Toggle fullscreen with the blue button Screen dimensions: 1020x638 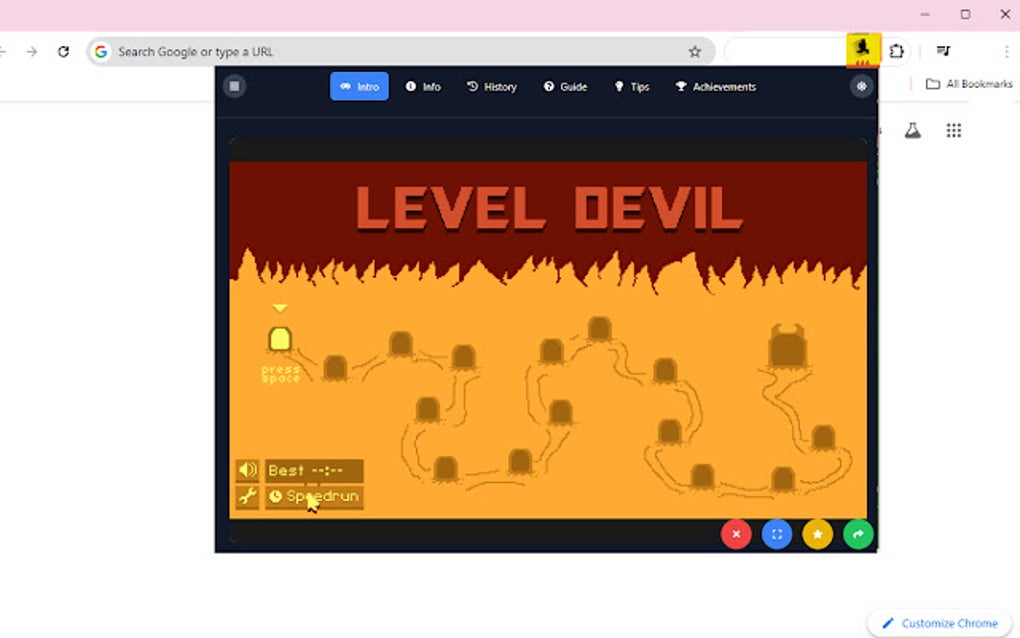point(776,534)
